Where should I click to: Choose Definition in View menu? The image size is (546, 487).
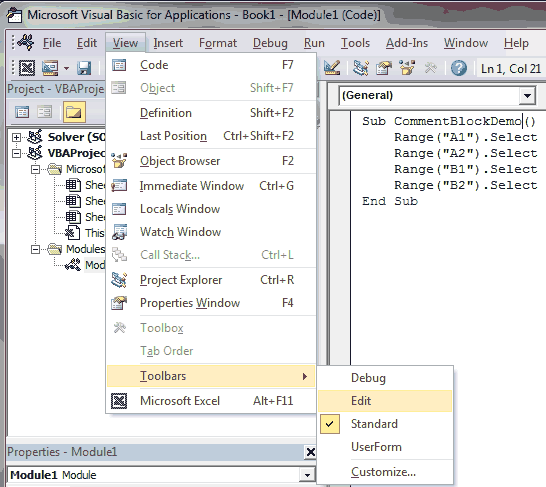click(211, 113)
